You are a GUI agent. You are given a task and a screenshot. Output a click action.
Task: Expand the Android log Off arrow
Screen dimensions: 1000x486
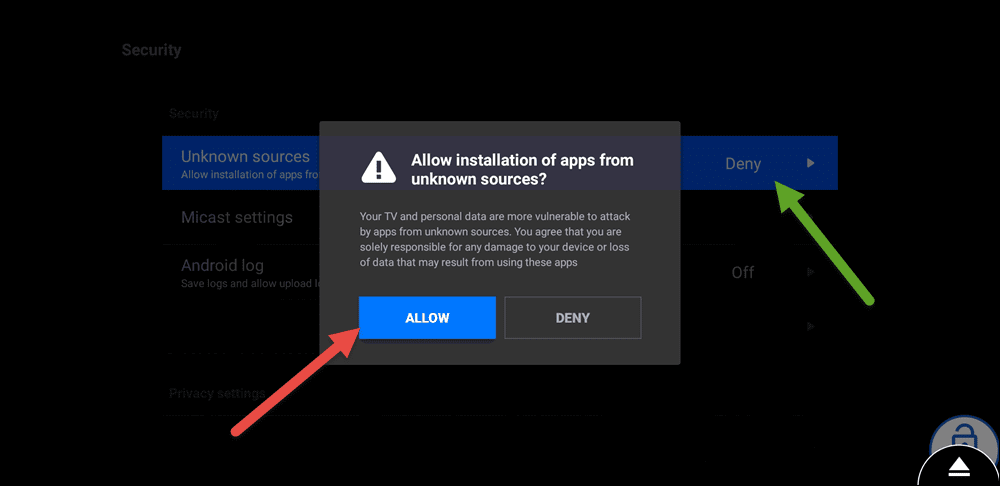click(810, 272)
